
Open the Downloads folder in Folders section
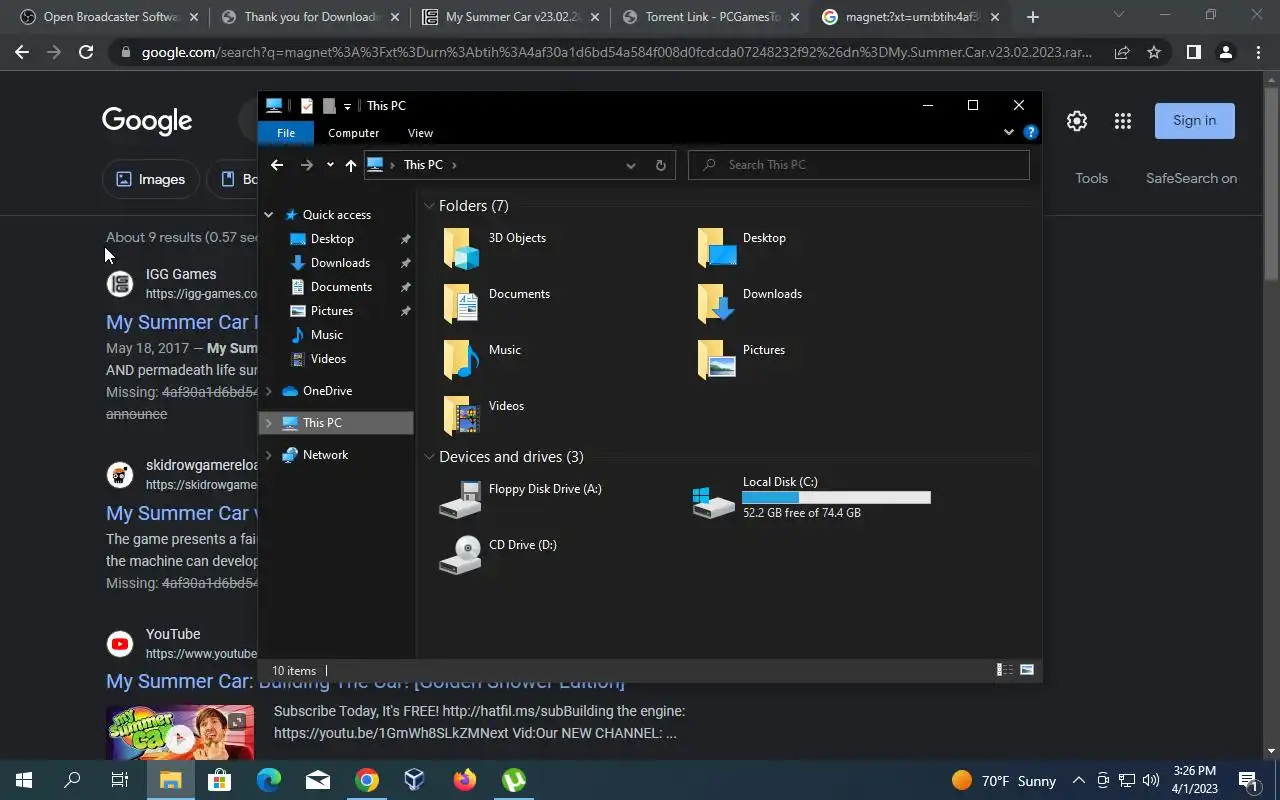[750, 304]
